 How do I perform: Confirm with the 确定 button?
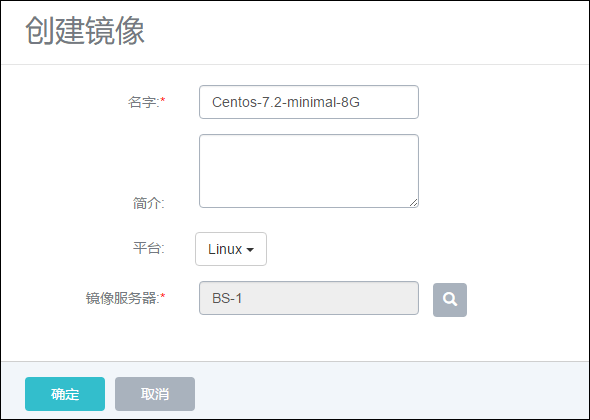[x=65, y=394]
